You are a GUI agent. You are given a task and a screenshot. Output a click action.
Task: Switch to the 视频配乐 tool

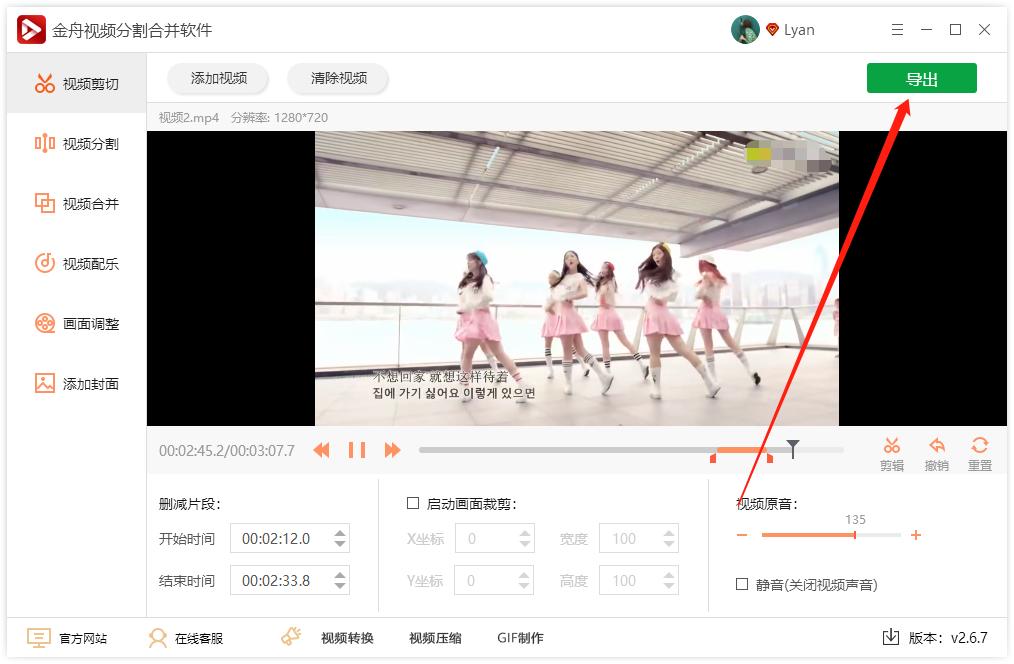pyautogui.click(x=74, y=263)
